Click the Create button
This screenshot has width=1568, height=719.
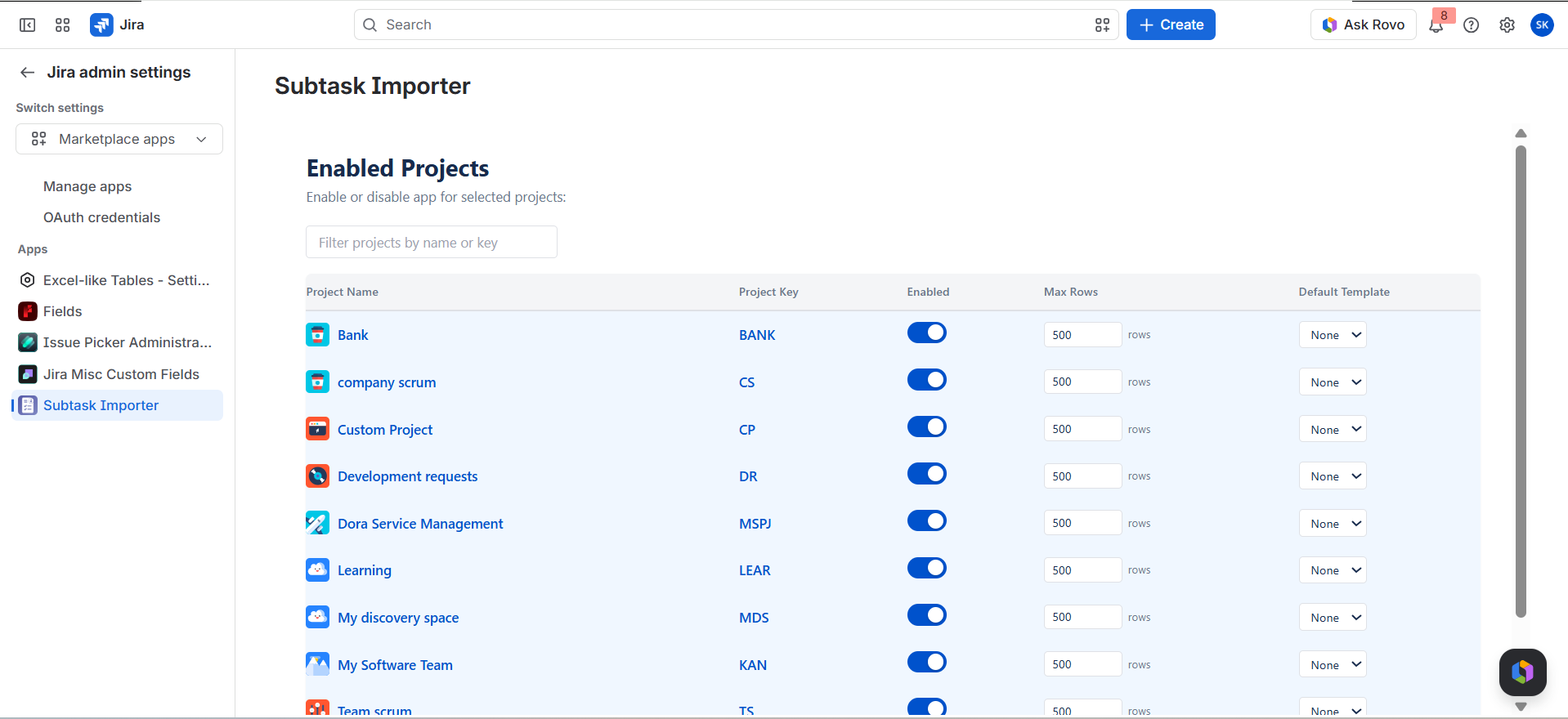pos(1171,25)
